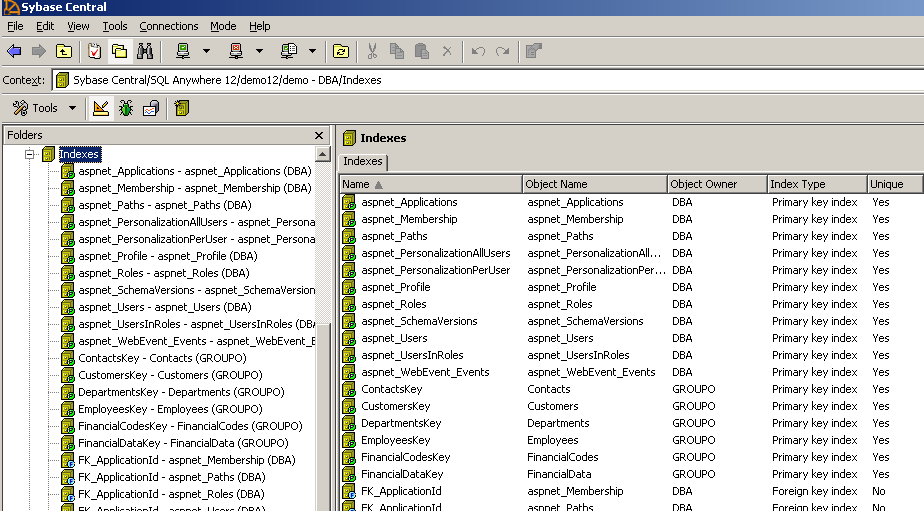Screen dimensions: 924x511
Task: Click the Disconnect toolbar icon
Action: click(x=236, y=51)
